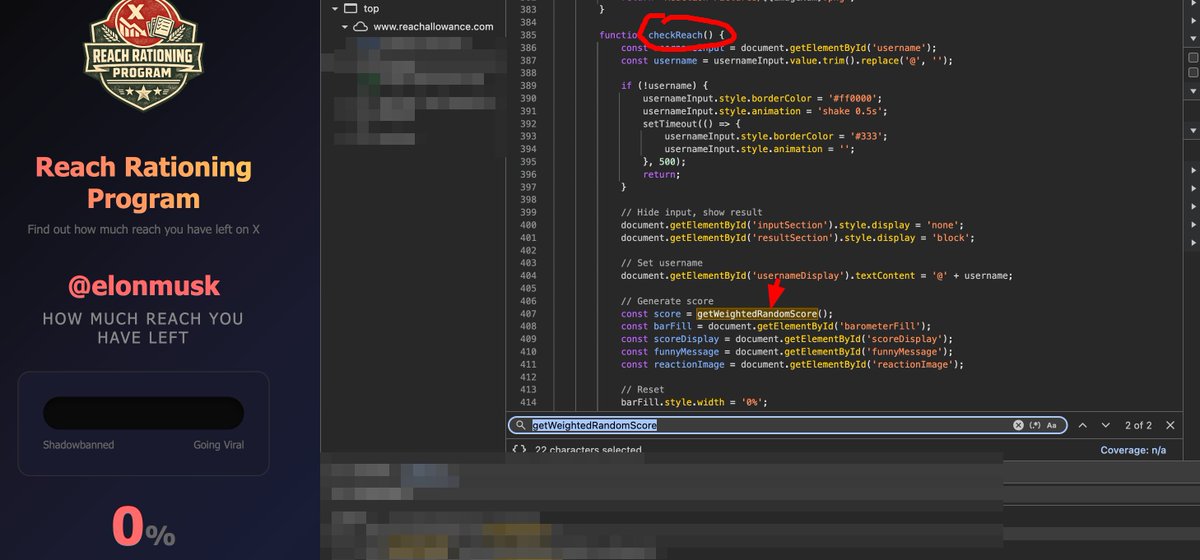The image size is (1200, 560).
Task: Click the pretty print braces icon
Action: tap(519, 450)
